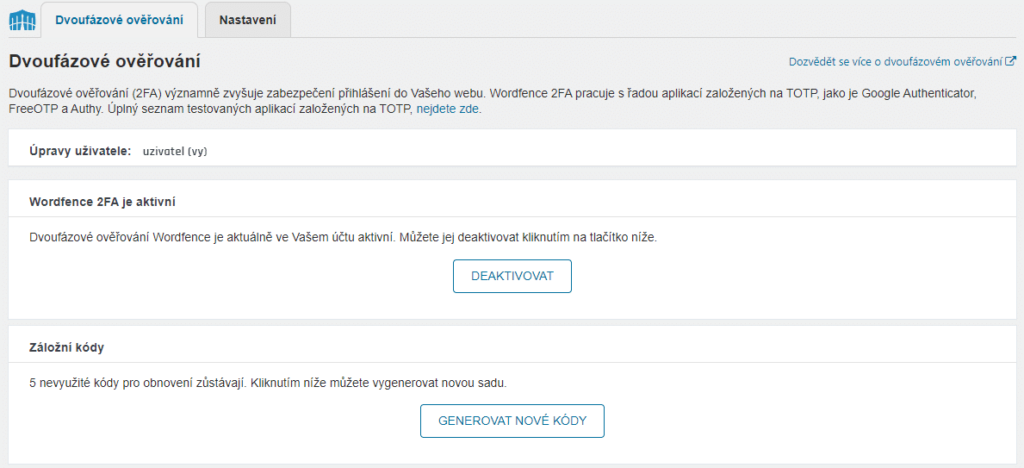Viewport: 1024px width, 468px height.
Task: Follow the 'nejdete zde' link
Action: pos(448,109)
